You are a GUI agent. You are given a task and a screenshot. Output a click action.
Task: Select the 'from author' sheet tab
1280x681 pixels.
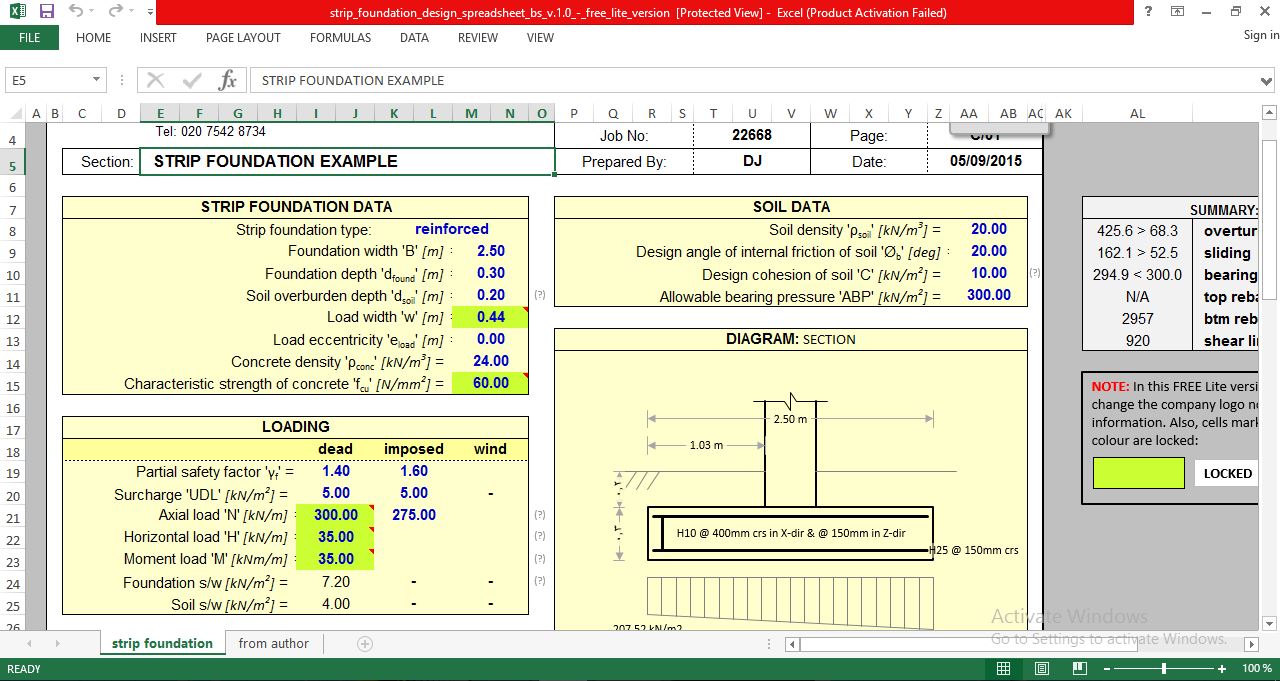coord(273,643)
